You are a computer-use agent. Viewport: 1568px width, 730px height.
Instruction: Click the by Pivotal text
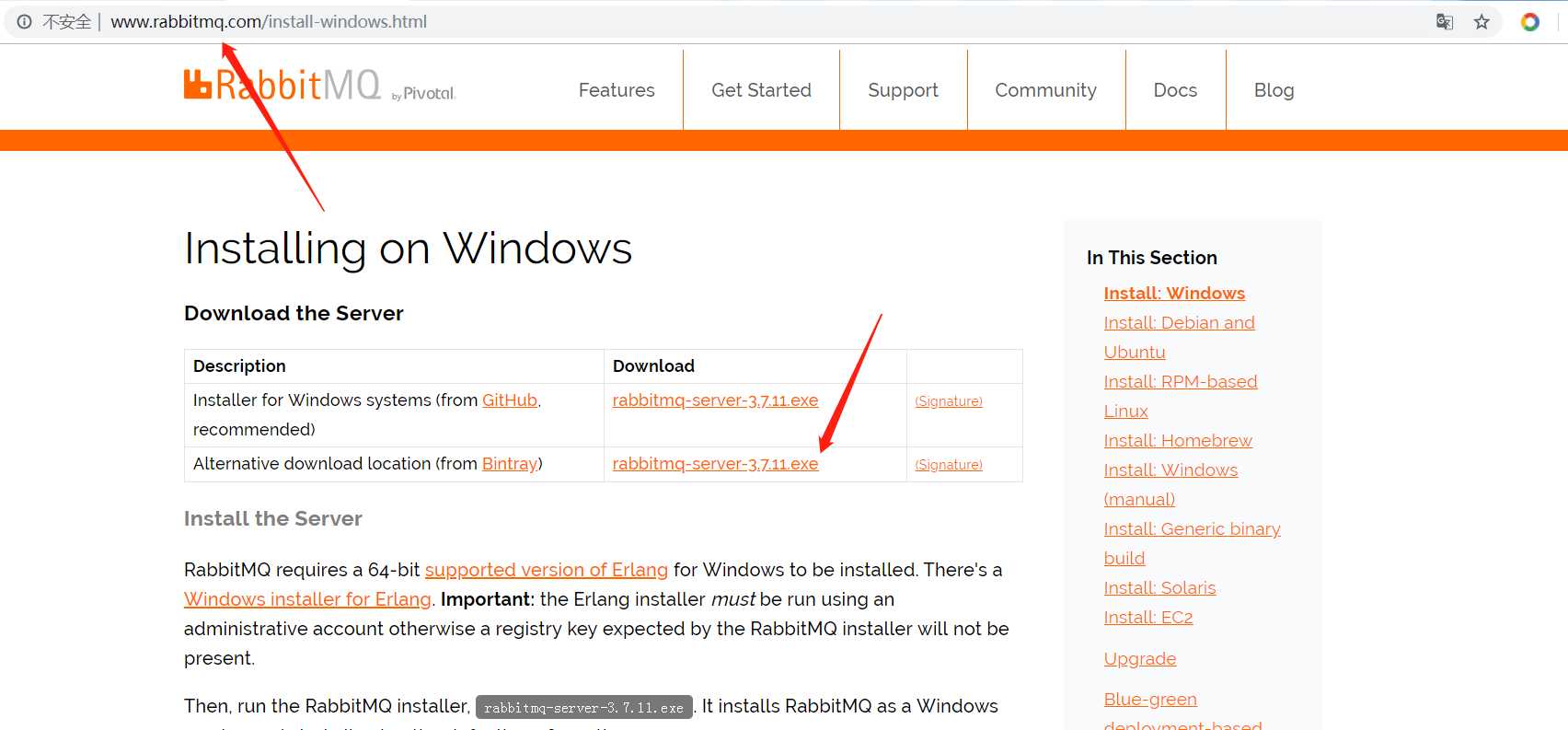pyautogui.click(x=423, y=94)
